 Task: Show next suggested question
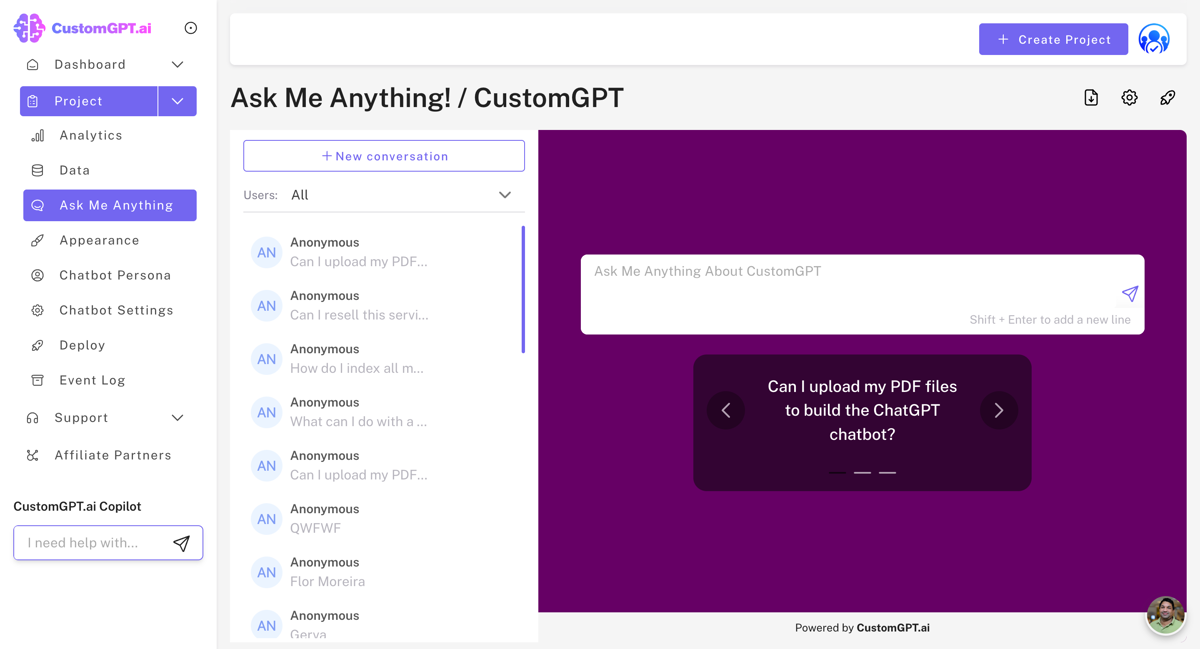(998, 410)
